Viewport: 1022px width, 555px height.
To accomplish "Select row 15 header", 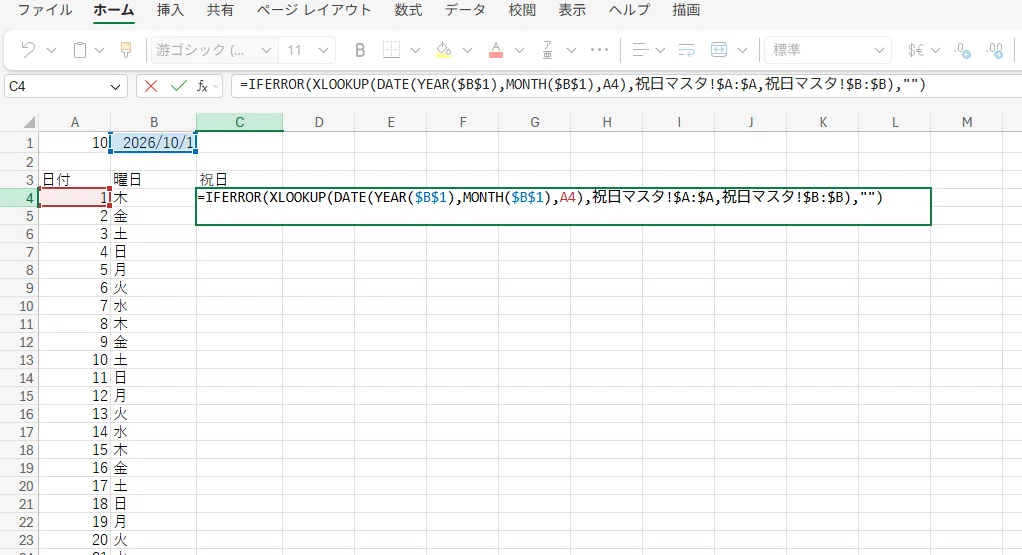I will [x=20, y=395].
